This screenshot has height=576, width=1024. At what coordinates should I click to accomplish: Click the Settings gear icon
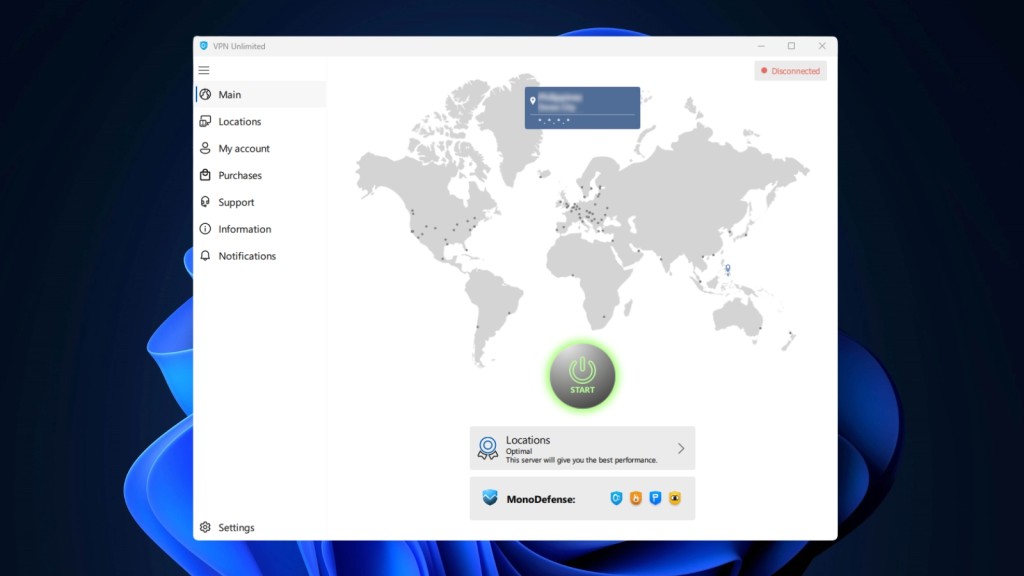(205, 527)
